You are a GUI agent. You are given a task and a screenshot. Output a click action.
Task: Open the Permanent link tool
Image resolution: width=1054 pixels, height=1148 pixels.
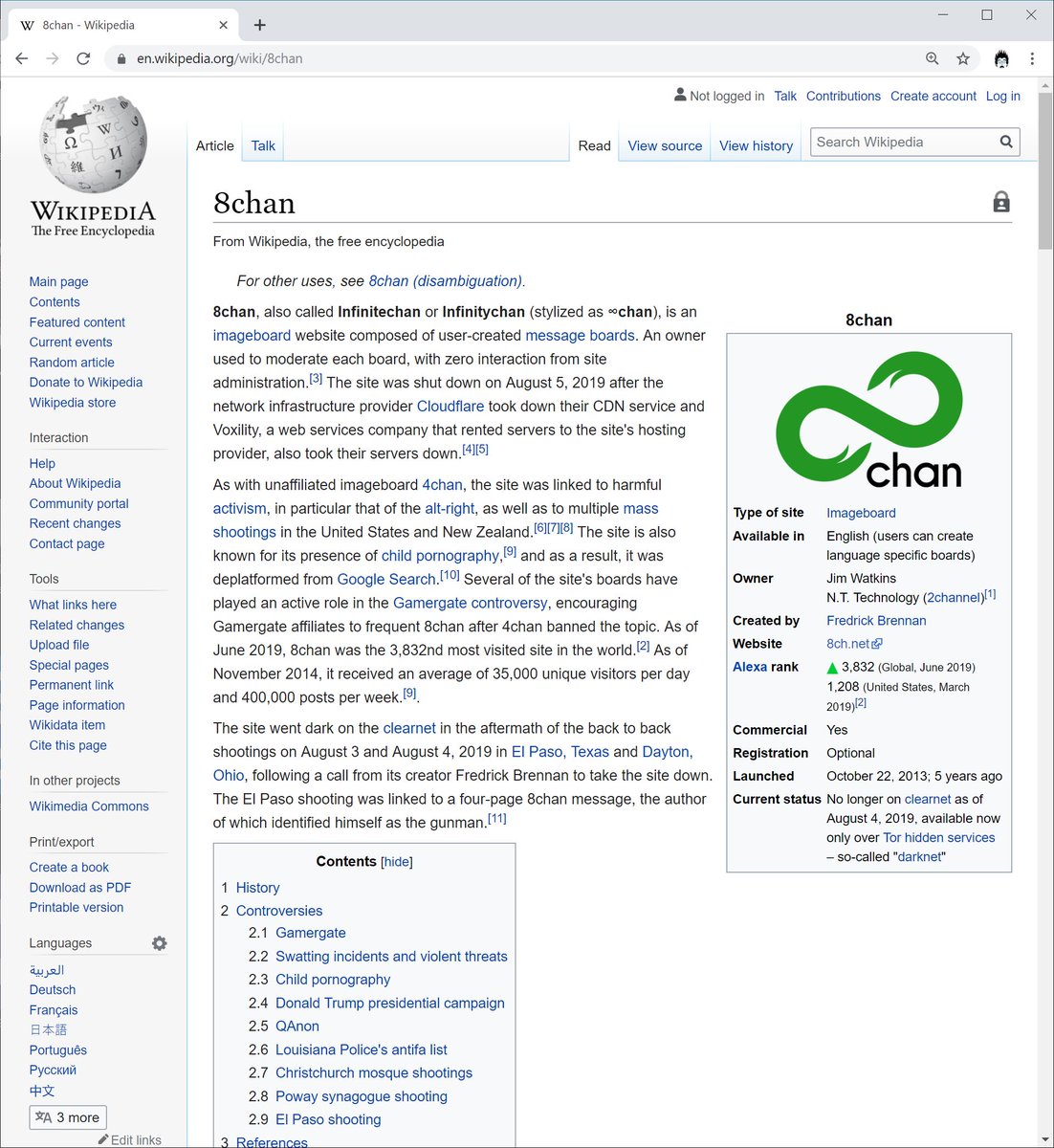(x=72, y=685)
